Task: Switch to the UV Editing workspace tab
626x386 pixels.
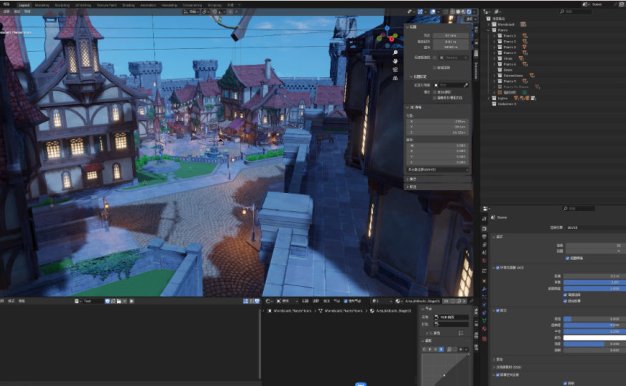Action: pyautogui.click(x=83, y=5)
